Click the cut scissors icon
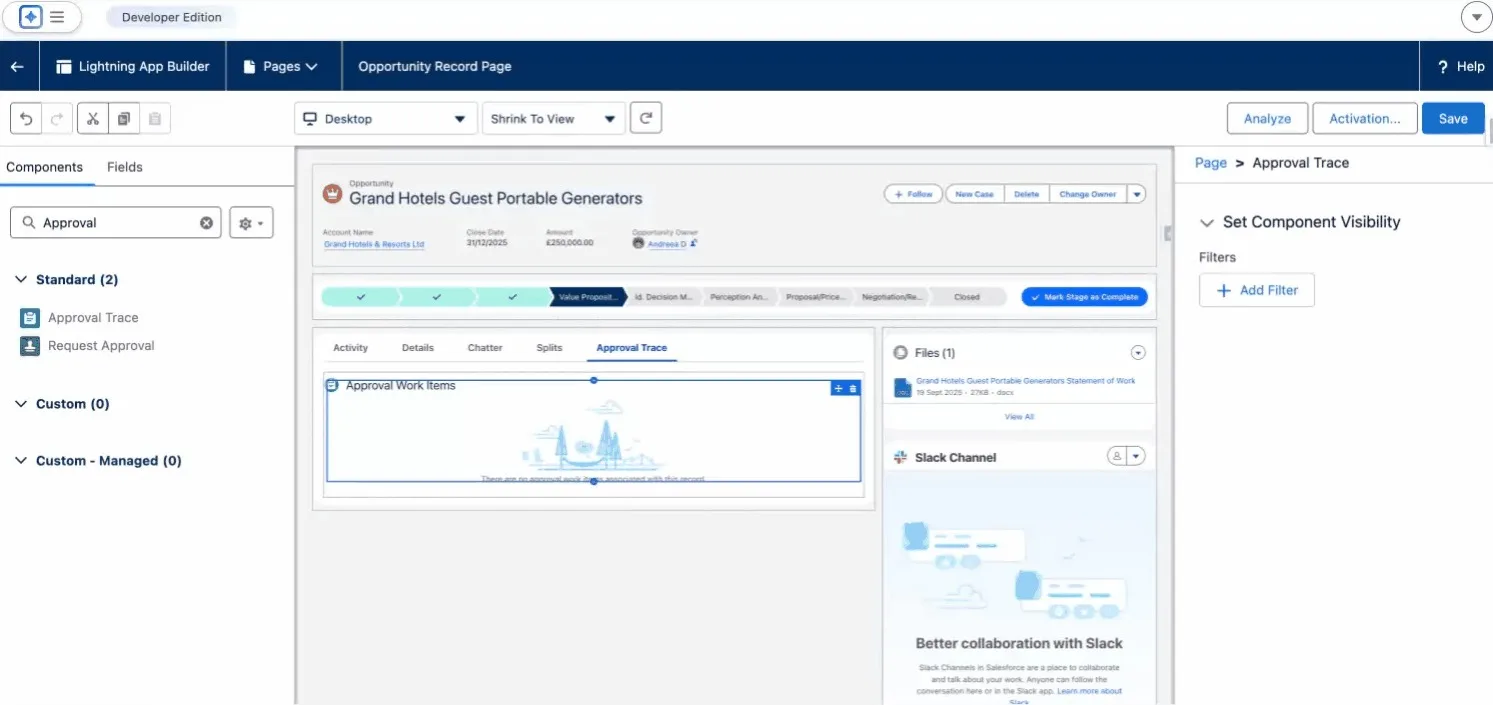Image resolution: width=1493 pixels, height=705 pixels. point(92,119)
